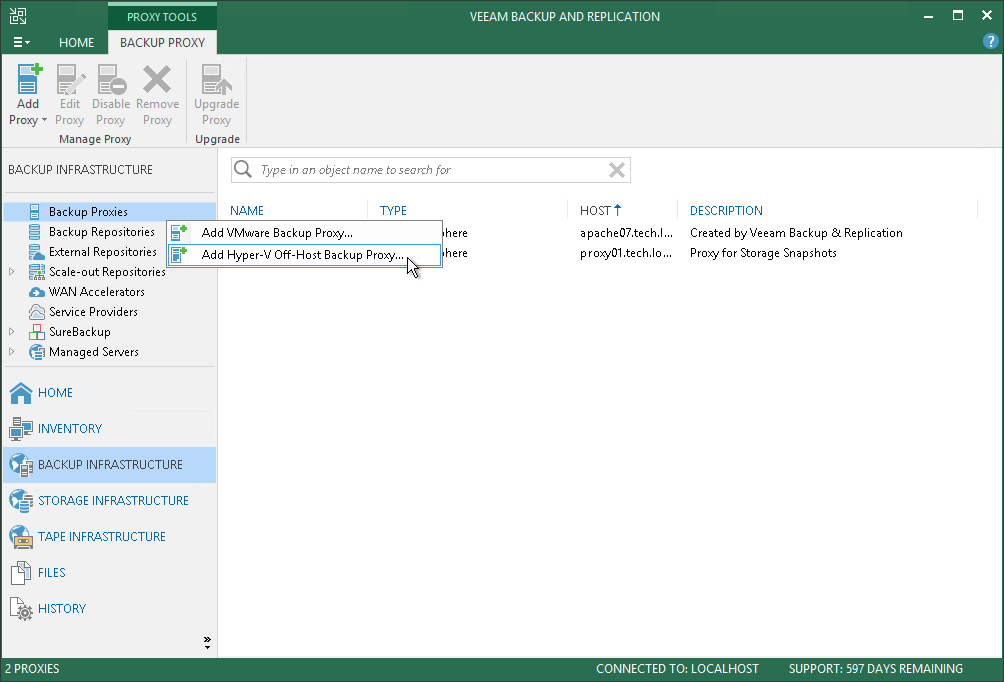Click the magnifier search icon

pos(243,169)
